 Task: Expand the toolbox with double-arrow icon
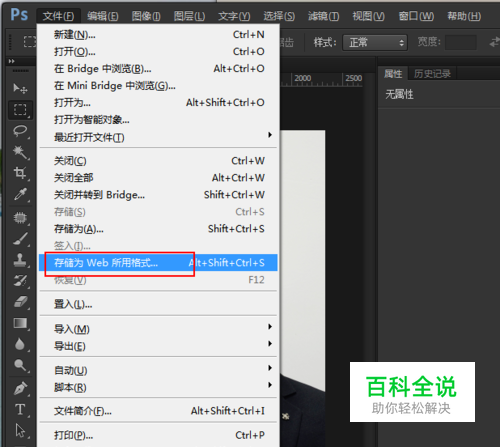click(x=12, y=61)
